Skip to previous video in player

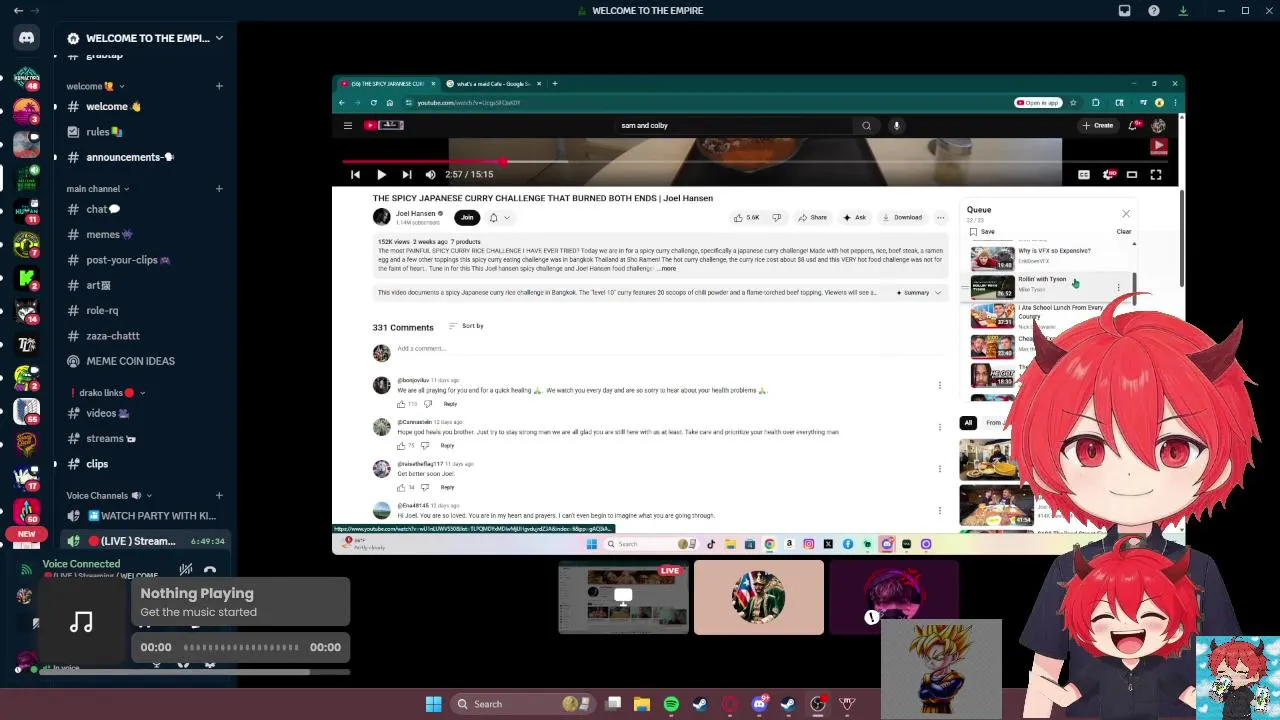tap(355, 174)
